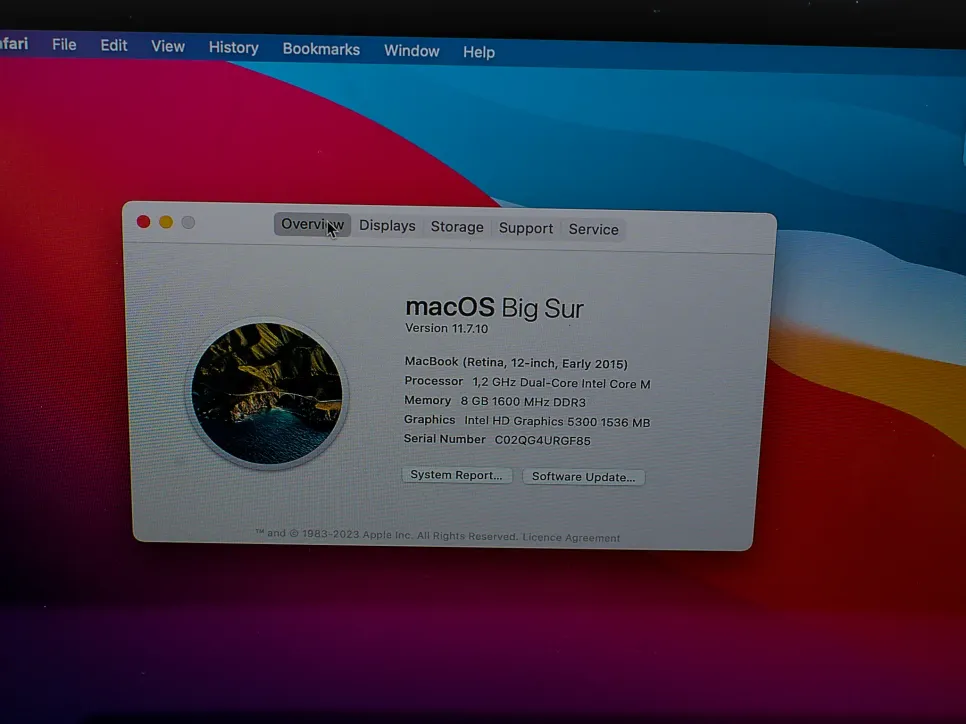Open the Safari menu in the menu bar
The width and height of the screenshot is (966, 724).
(14, 44)
